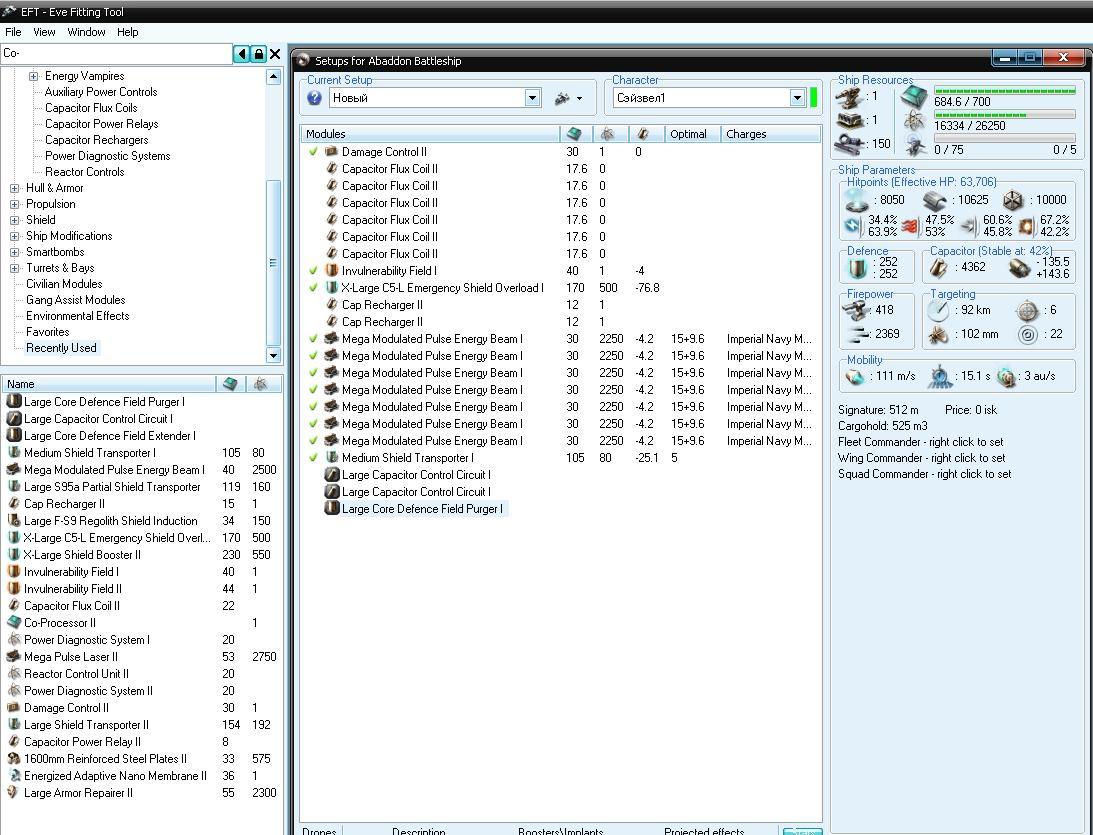Switch to the Drones tab

[319, 831]
